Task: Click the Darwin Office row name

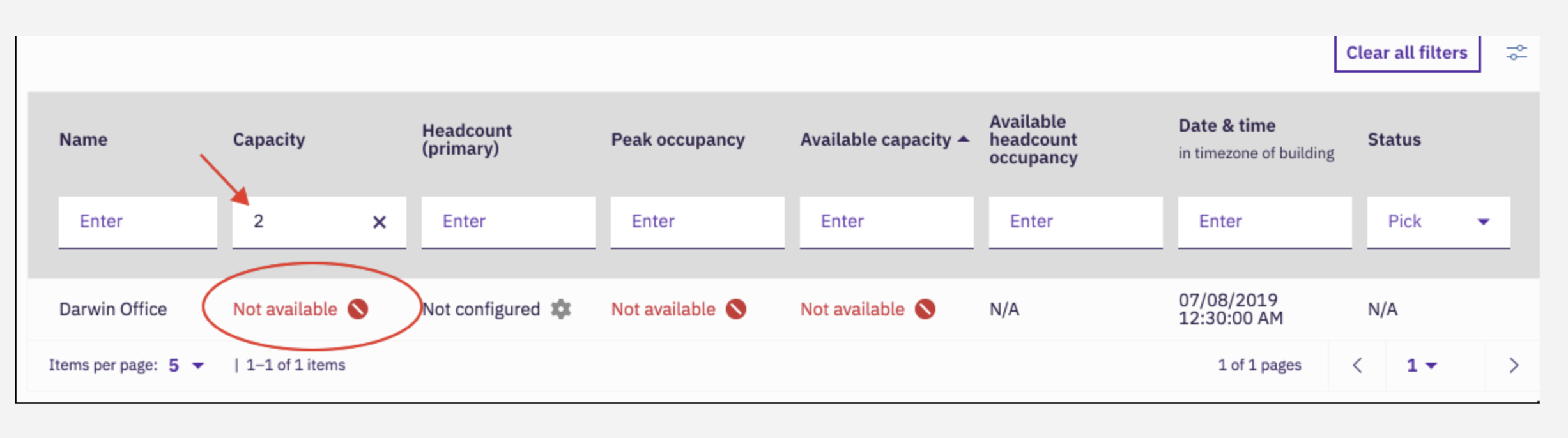Action: tap(114, 309)
